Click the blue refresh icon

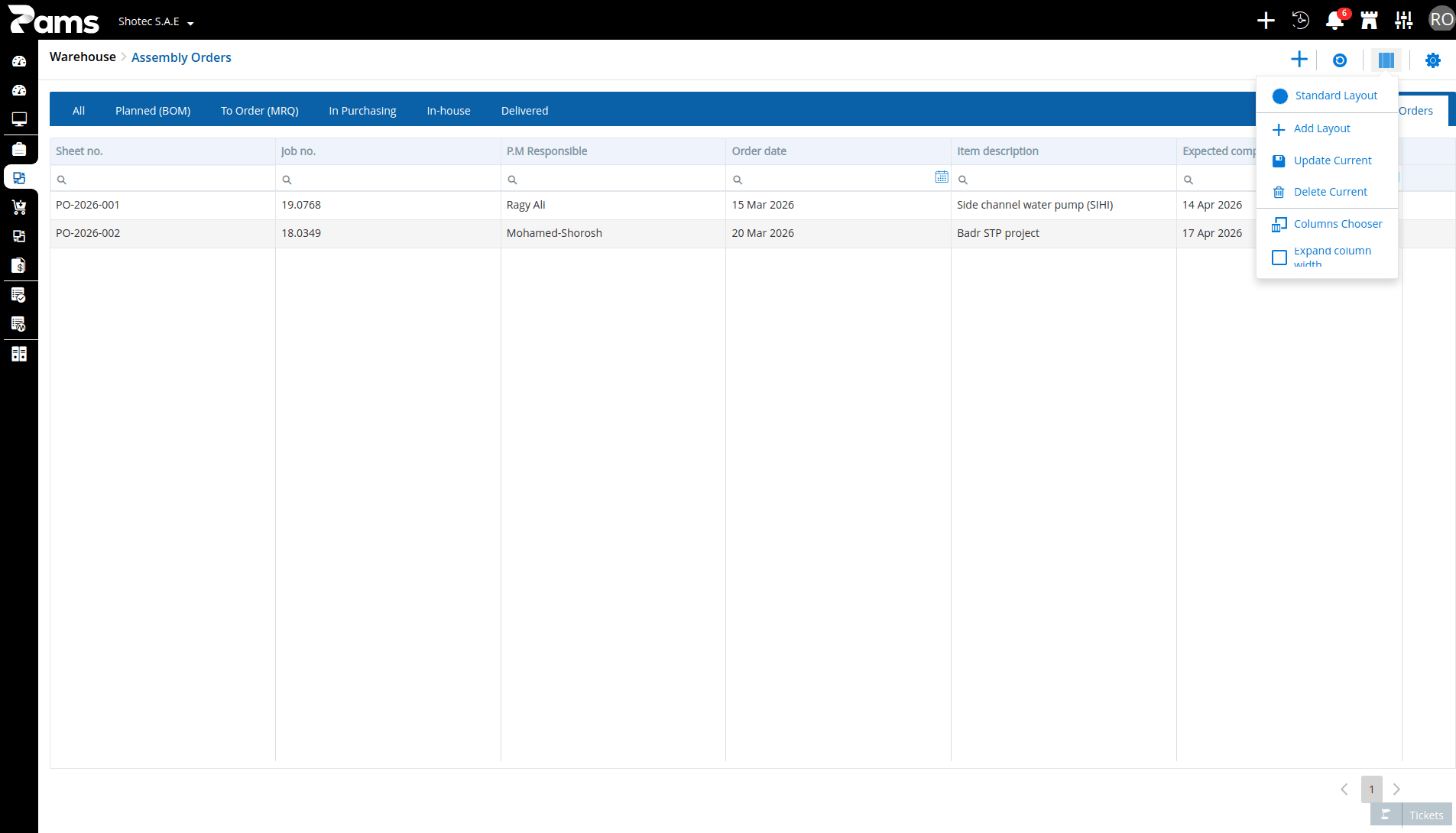click(1340, 60)
